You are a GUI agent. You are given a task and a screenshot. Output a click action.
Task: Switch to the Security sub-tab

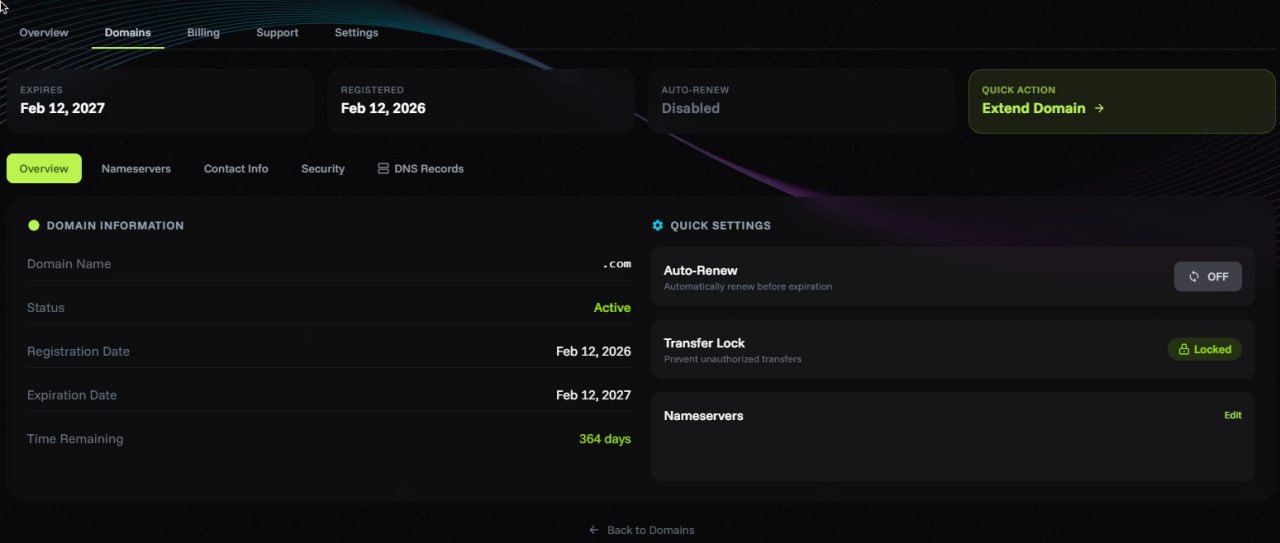323,168
